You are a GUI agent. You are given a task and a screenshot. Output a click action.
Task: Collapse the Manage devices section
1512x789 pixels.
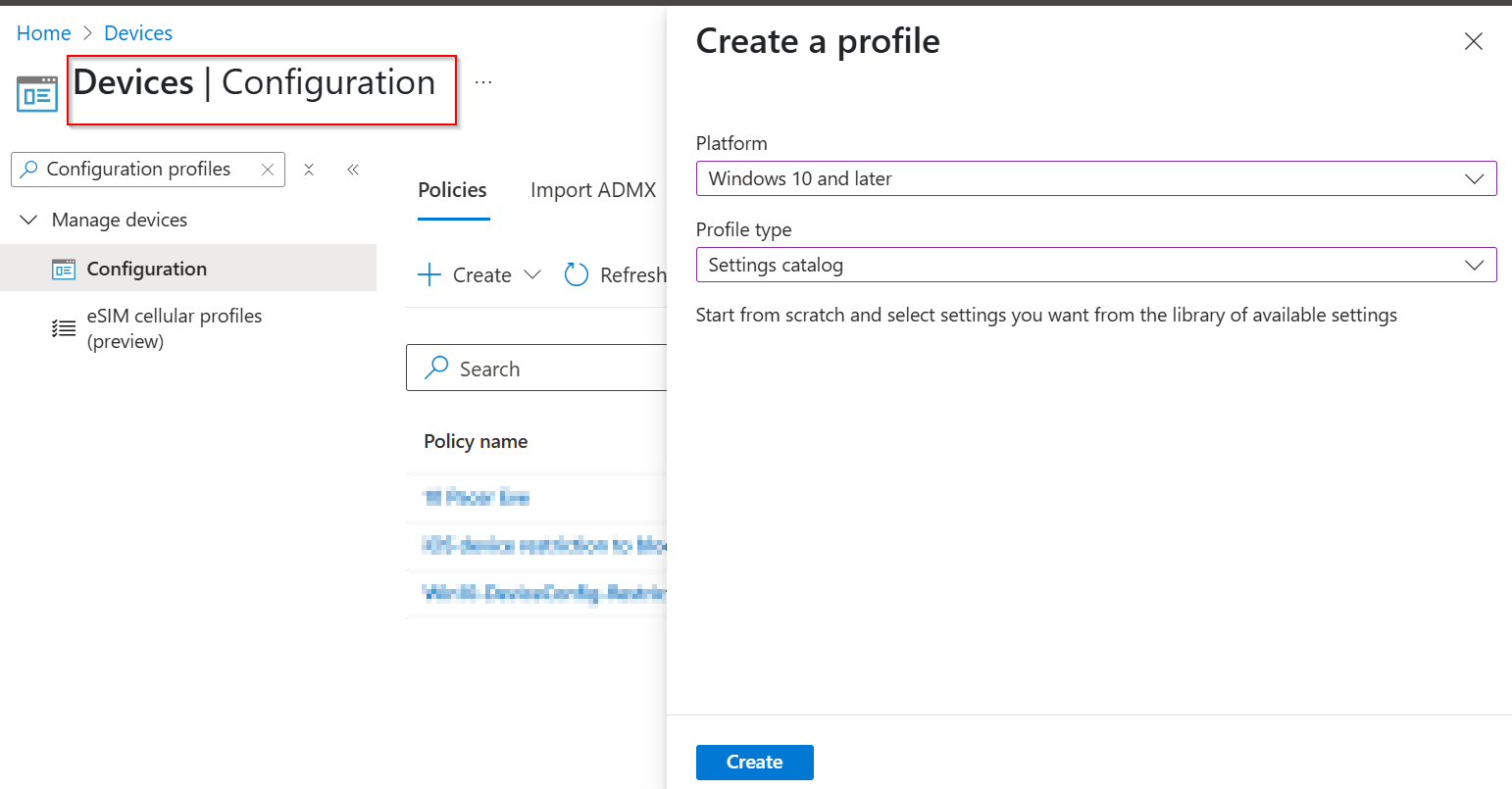(x=29, y=220)
